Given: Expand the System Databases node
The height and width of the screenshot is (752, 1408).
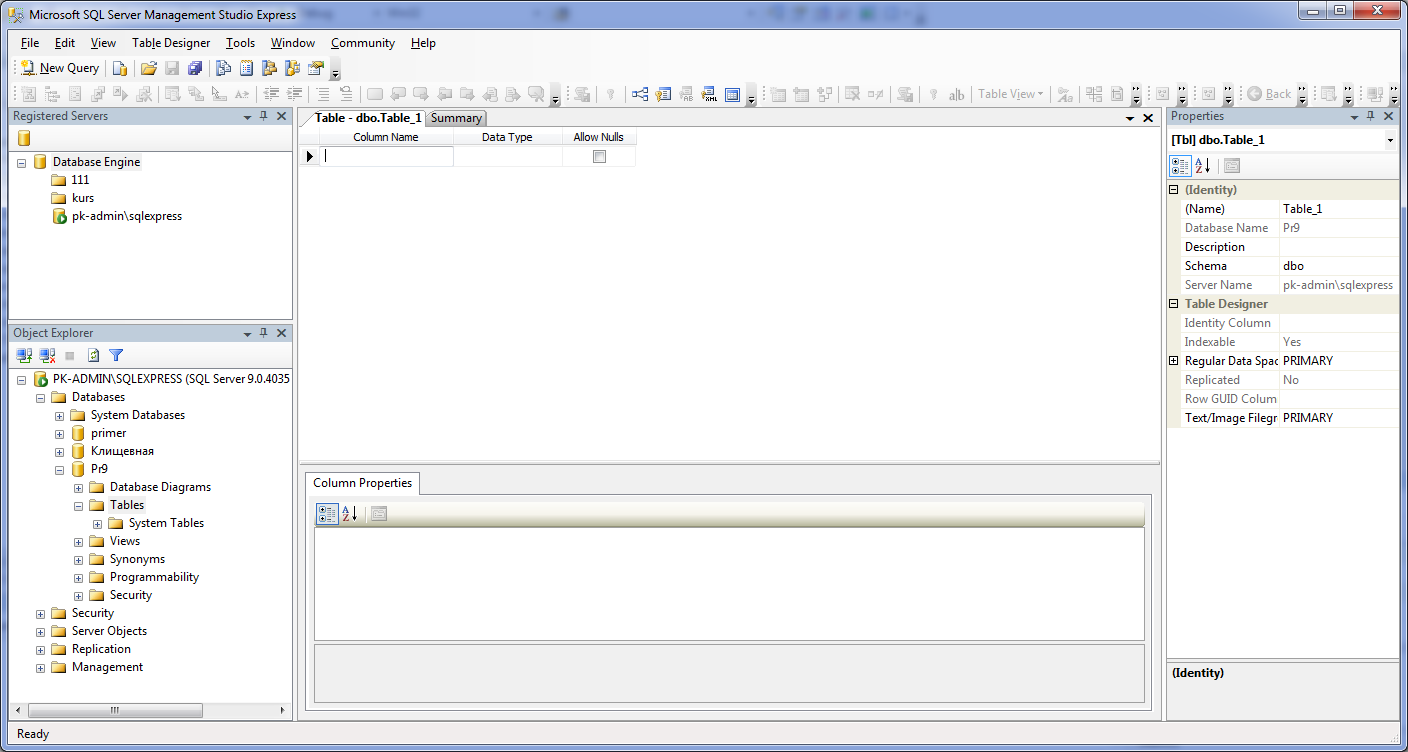Looking at the screenshot, I should [59, 415].
